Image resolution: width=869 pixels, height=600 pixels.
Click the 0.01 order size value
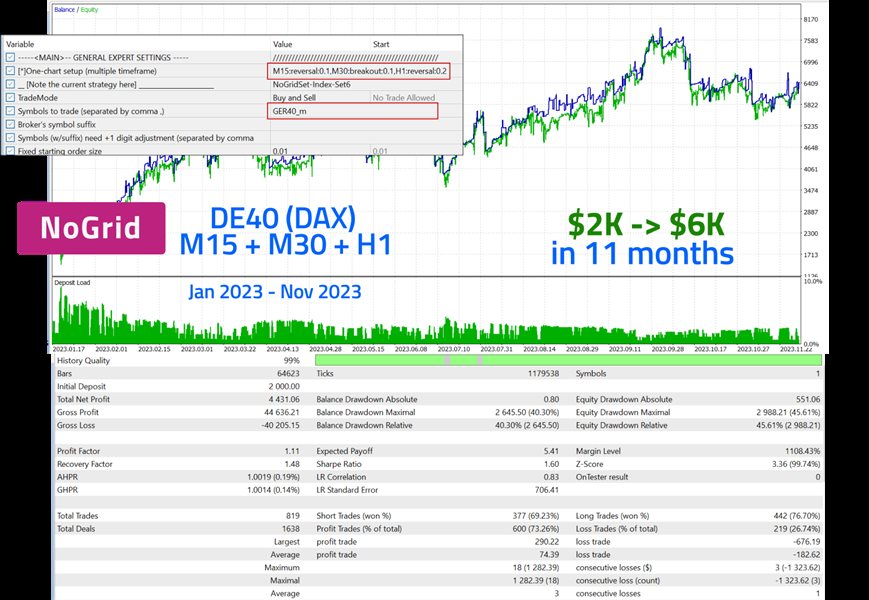tap(280, 151)
